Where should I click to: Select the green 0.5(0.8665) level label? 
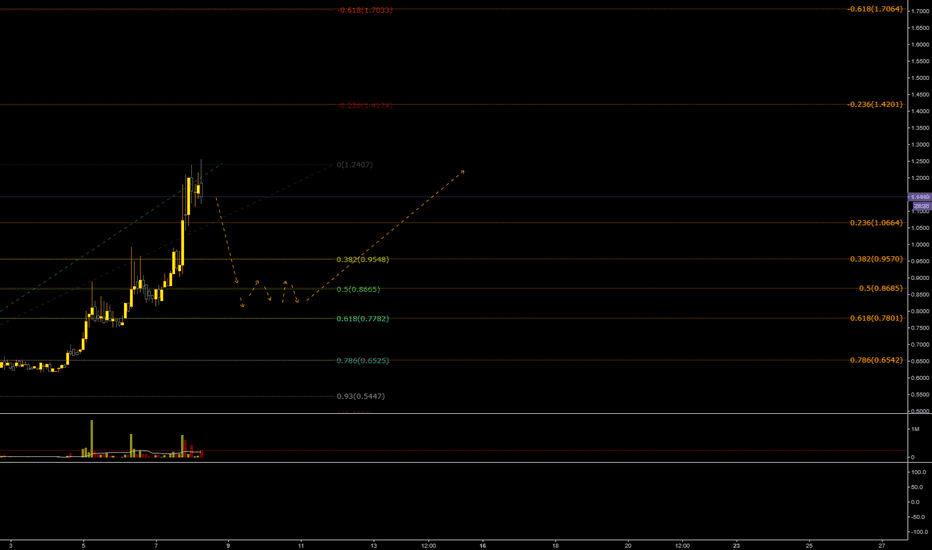tap(358, 290)
